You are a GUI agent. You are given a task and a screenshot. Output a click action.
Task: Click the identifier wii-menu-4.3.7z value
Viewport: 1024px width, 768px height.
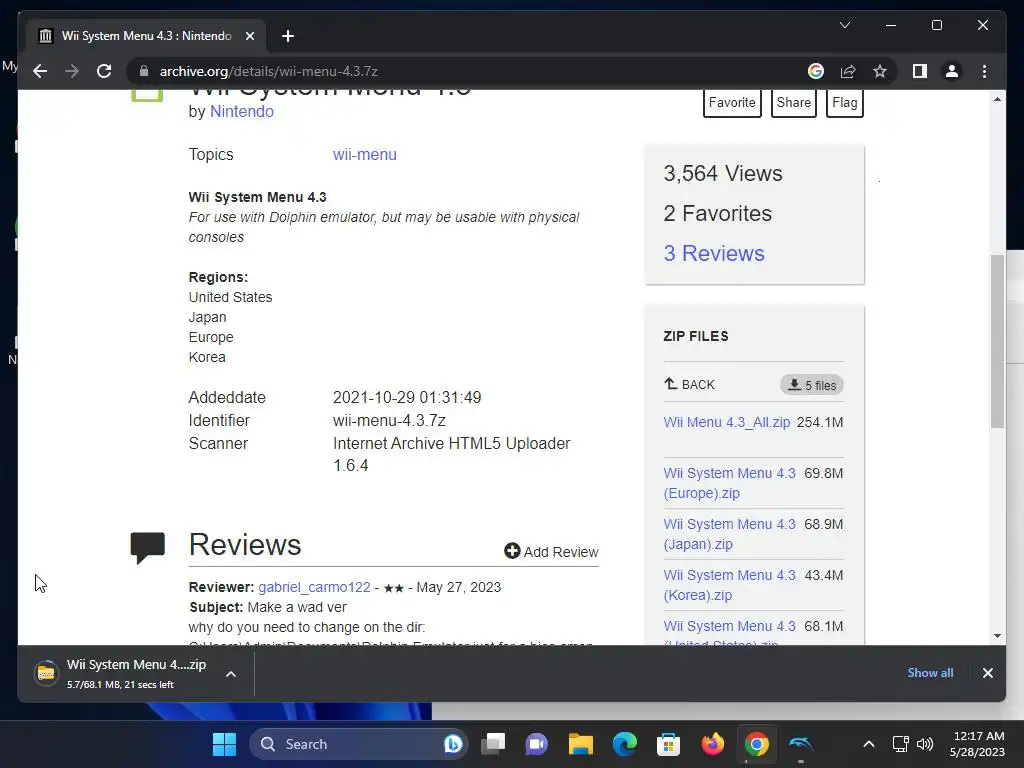click(x=389, y=421)
